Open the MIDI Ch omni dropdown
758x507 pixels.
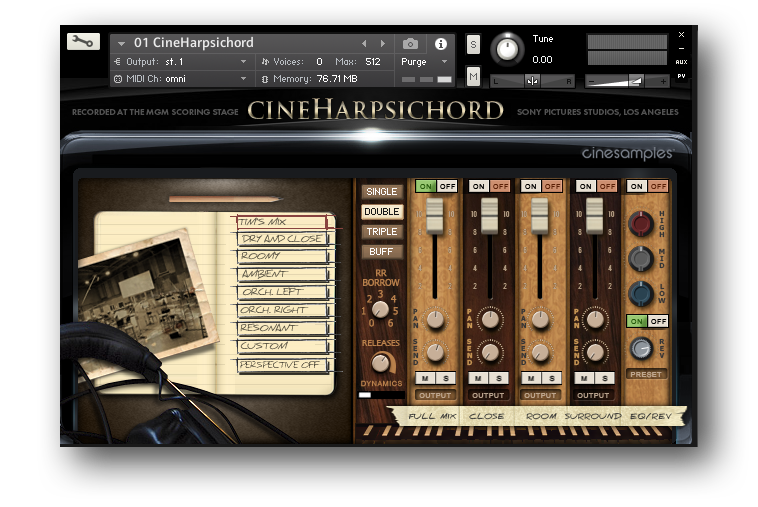pos(244,79)
